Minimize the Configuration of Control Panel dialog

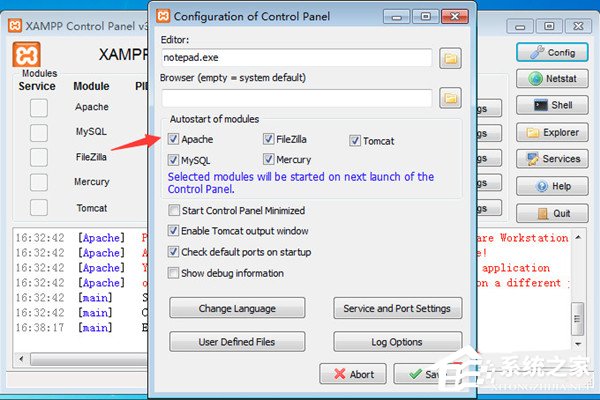pyautogui.click(x=396, y=16)
